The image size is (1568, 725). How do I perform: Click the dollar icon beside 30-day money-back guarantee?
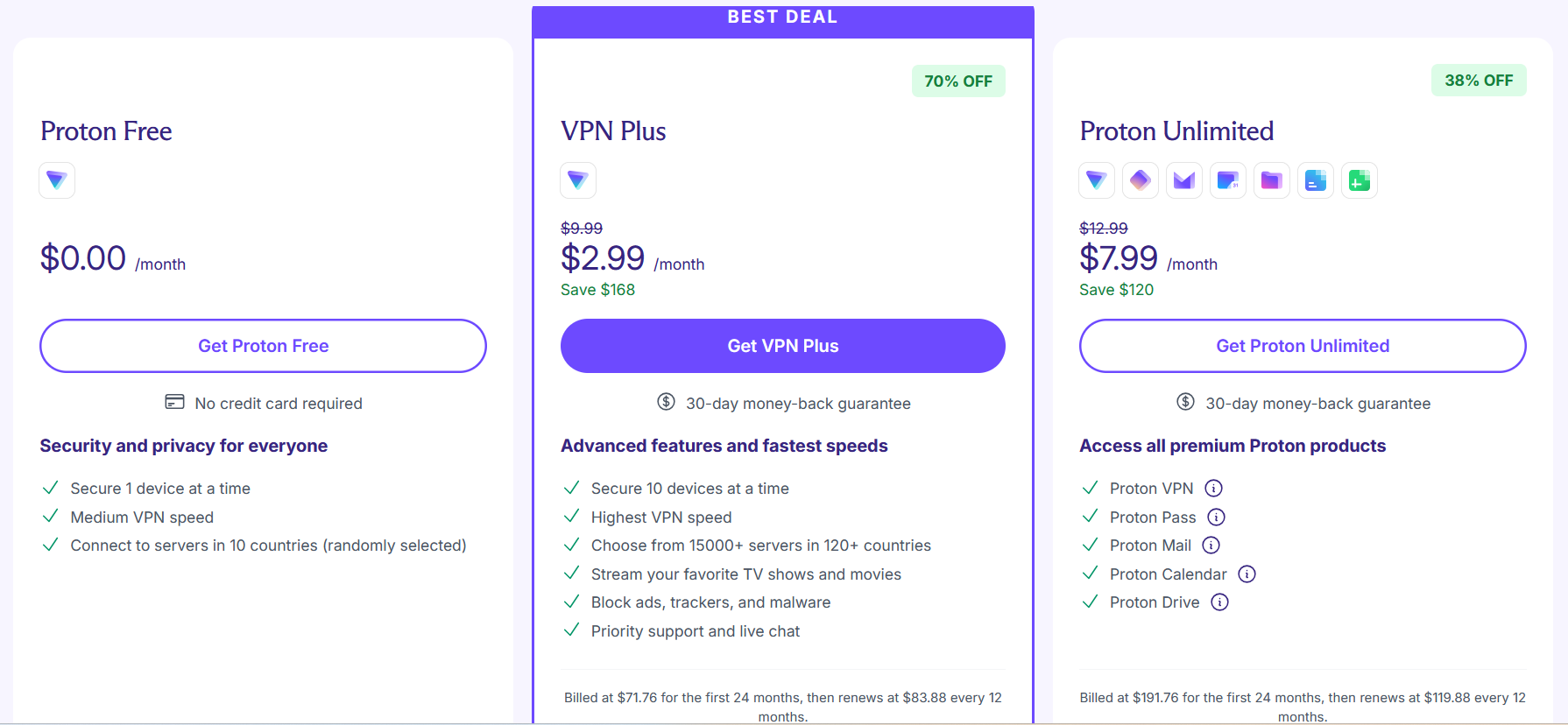pyautogui.click(x=666, y=402)
